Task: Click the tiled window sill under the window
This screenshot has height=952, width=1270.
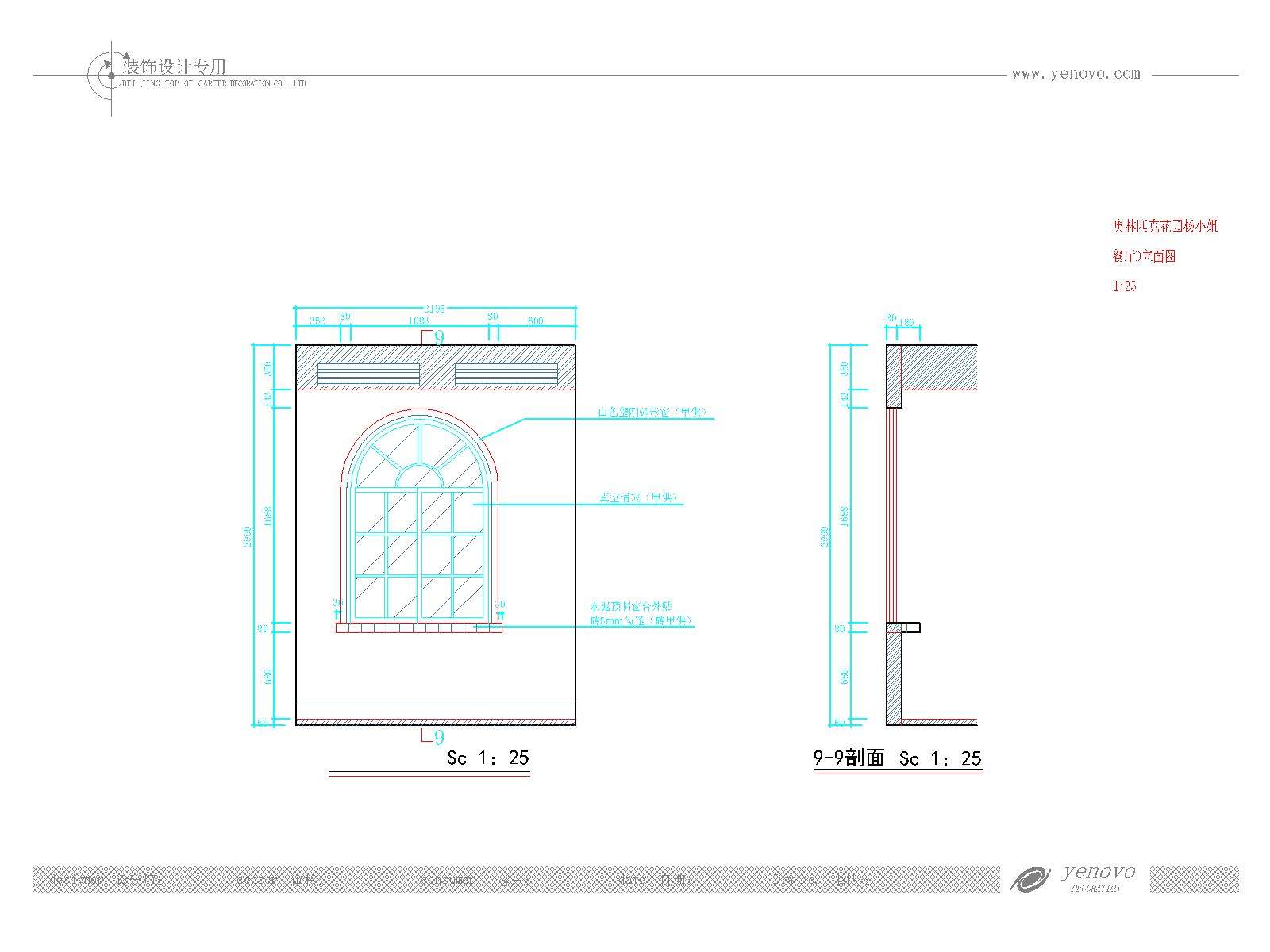Action: tap(418, 628)
